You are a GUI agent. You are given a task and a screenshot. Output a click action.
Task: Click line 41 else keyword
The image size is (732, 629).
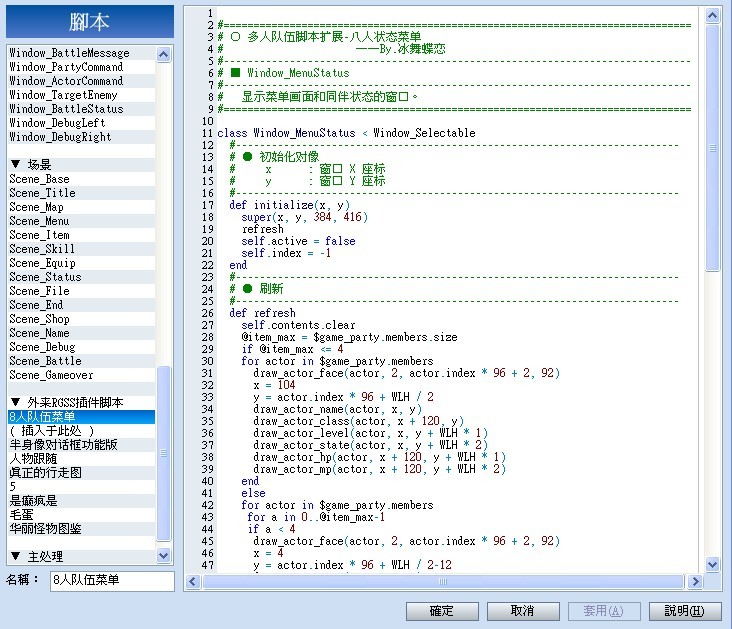pos(253,493)
